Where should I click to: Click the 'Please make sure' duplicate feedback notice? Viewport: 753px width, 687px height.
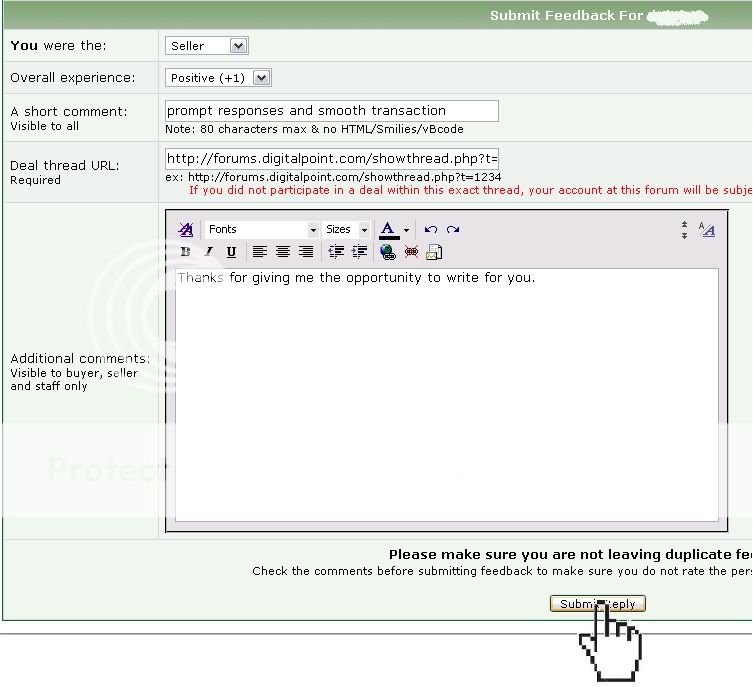[571, 554]
